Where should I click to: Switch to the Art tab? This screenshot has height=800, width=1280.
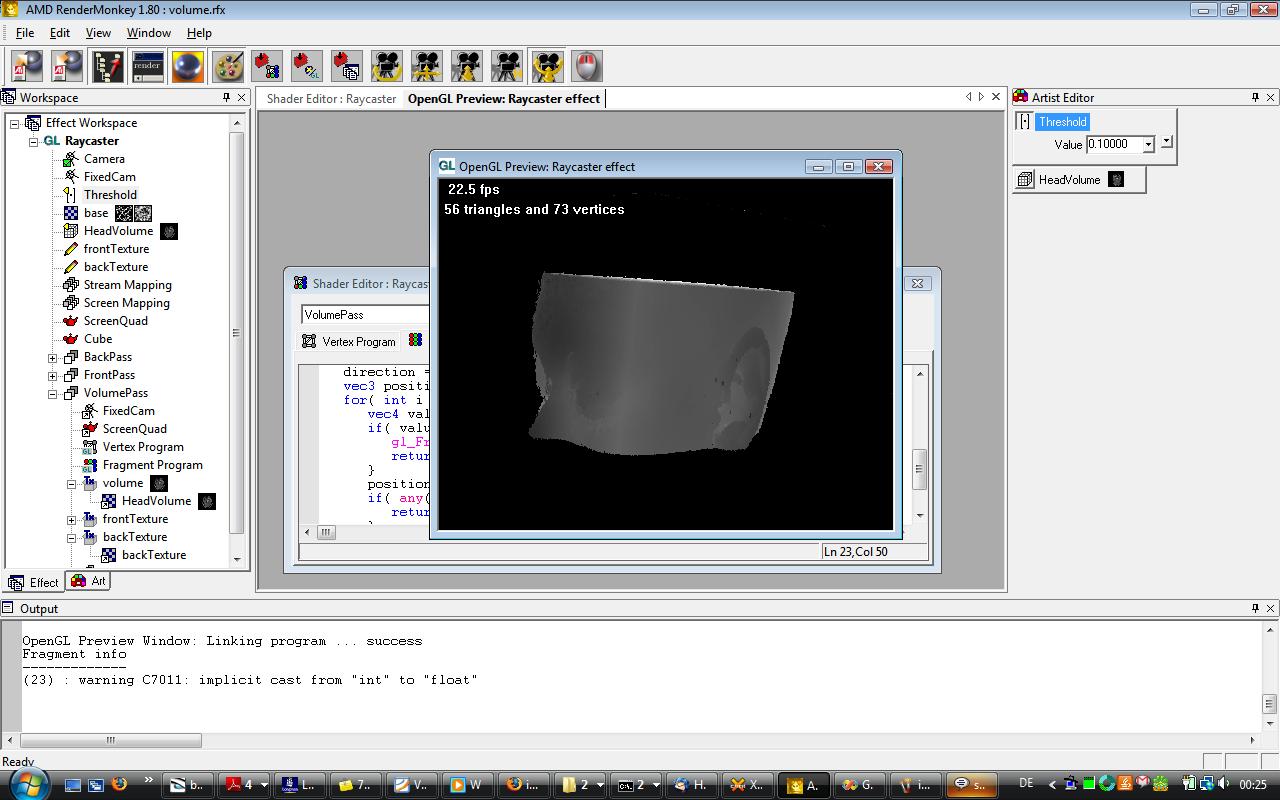tap(89, 581)
